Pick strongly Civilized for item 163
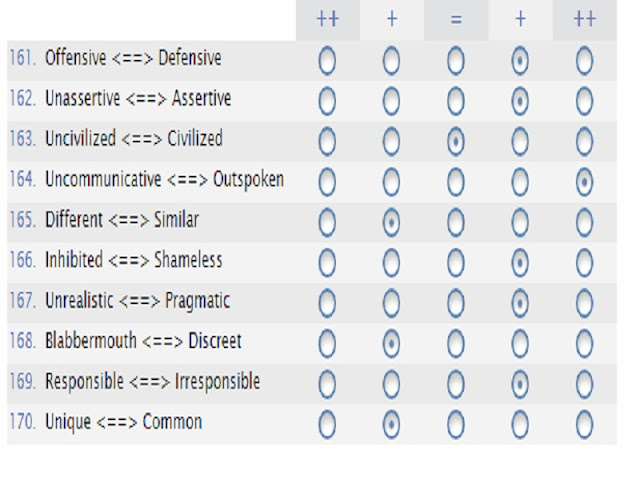The height and width of the screenshot is (480, 640). pyautogui.click(x=584, y=141)
